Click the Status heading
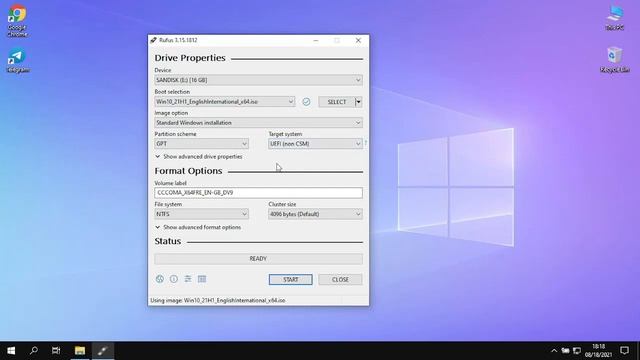Image resolution: width=640 pixels, height=360 pixels. [x=168, y=241]
